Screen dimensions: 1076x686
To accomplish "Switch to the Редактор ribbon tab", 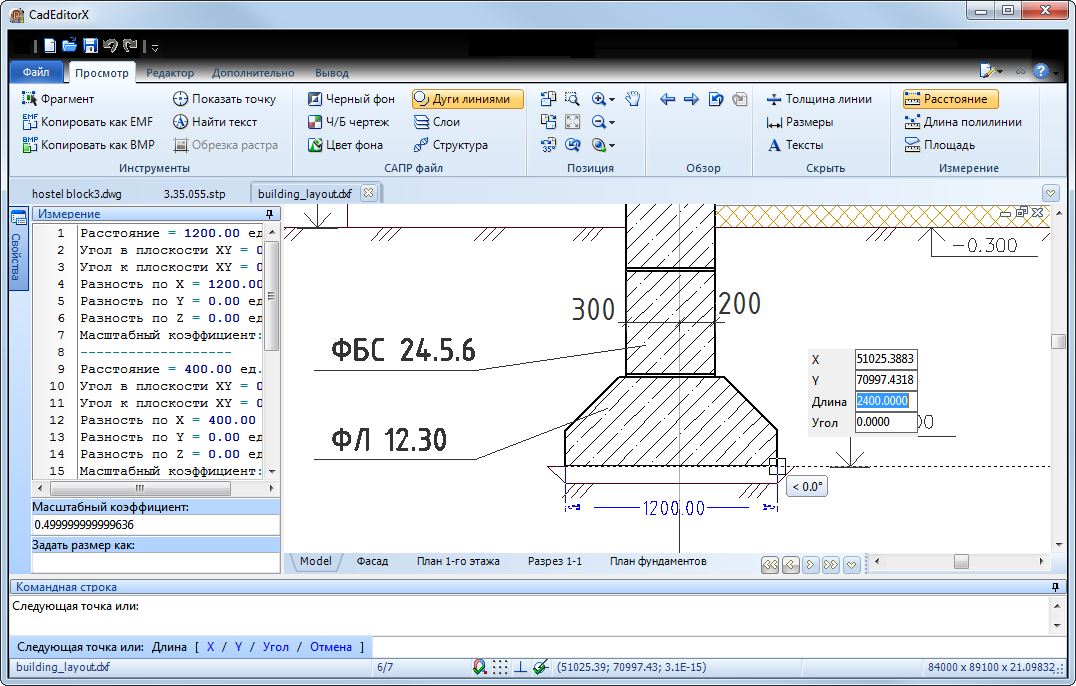I will (x=169, y=72).
